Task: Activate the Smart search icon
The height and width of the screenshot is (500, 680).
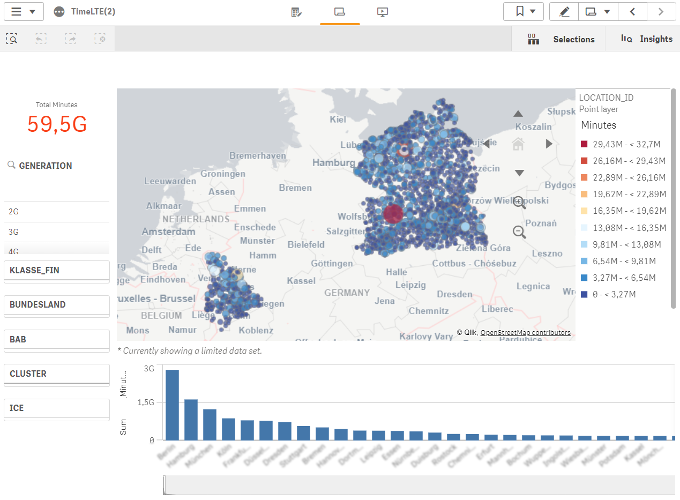Action: coord(12,39)
